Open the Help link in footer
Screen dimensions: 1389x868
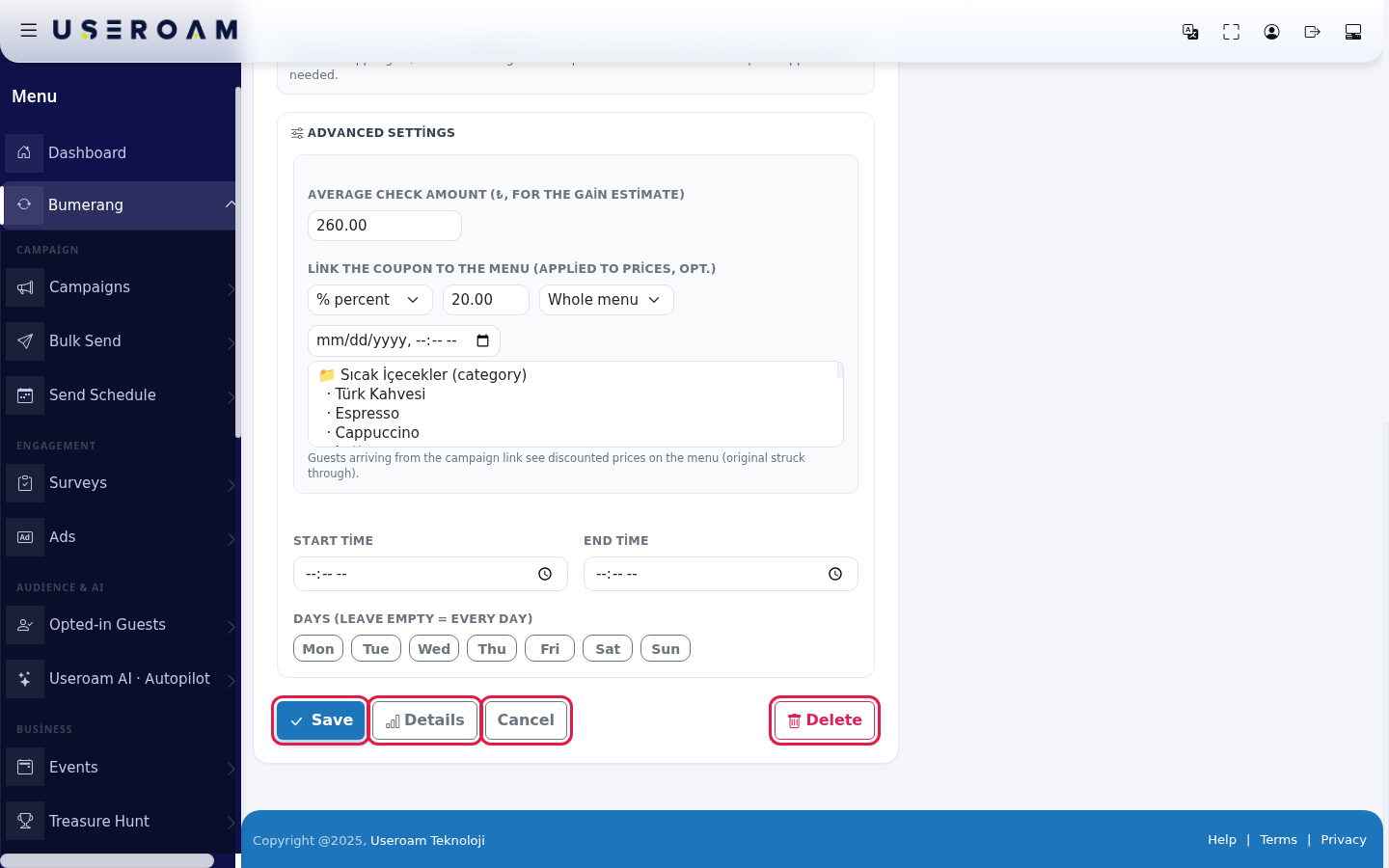click(x=1222, y=840)
